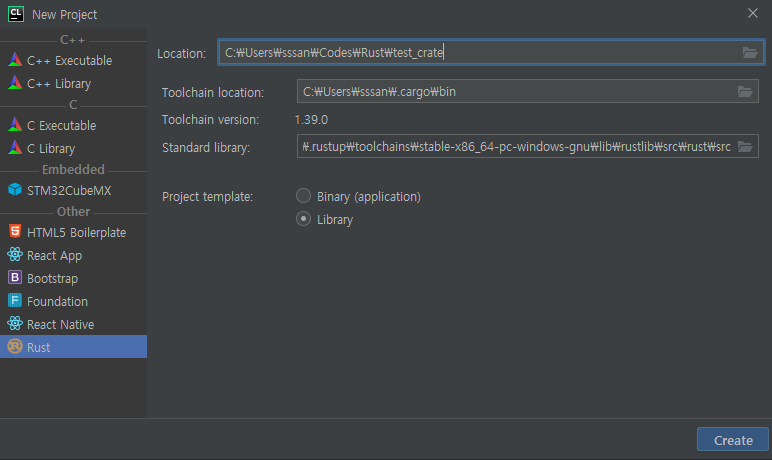The image size is (772, 460).
Task: Select the Rust project type
Action: click(39, 347)
